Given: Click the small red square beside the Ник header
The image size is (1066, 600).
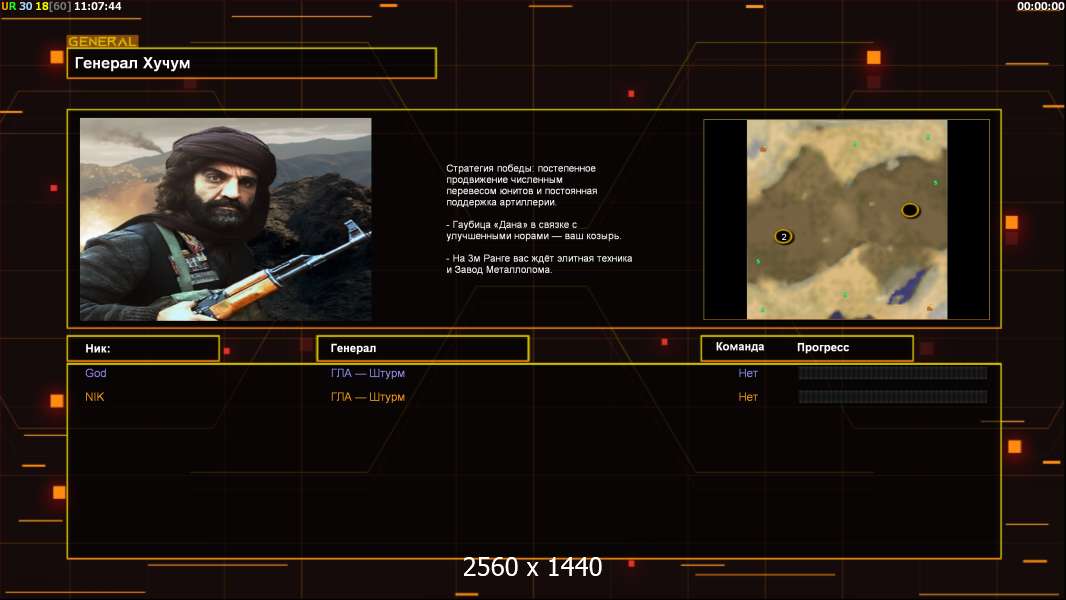Looking at the screenshot, I should 227,351.
